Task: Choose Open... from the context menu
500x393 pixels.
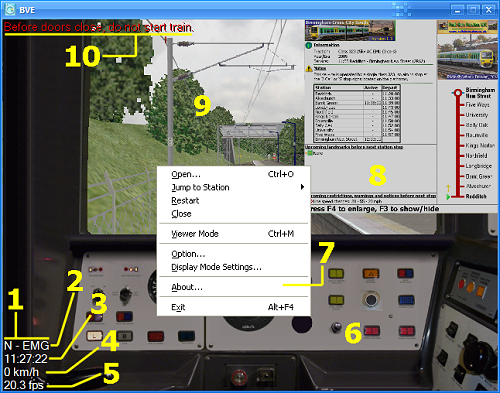Action: pyautogui.click(x=233, y=174)
